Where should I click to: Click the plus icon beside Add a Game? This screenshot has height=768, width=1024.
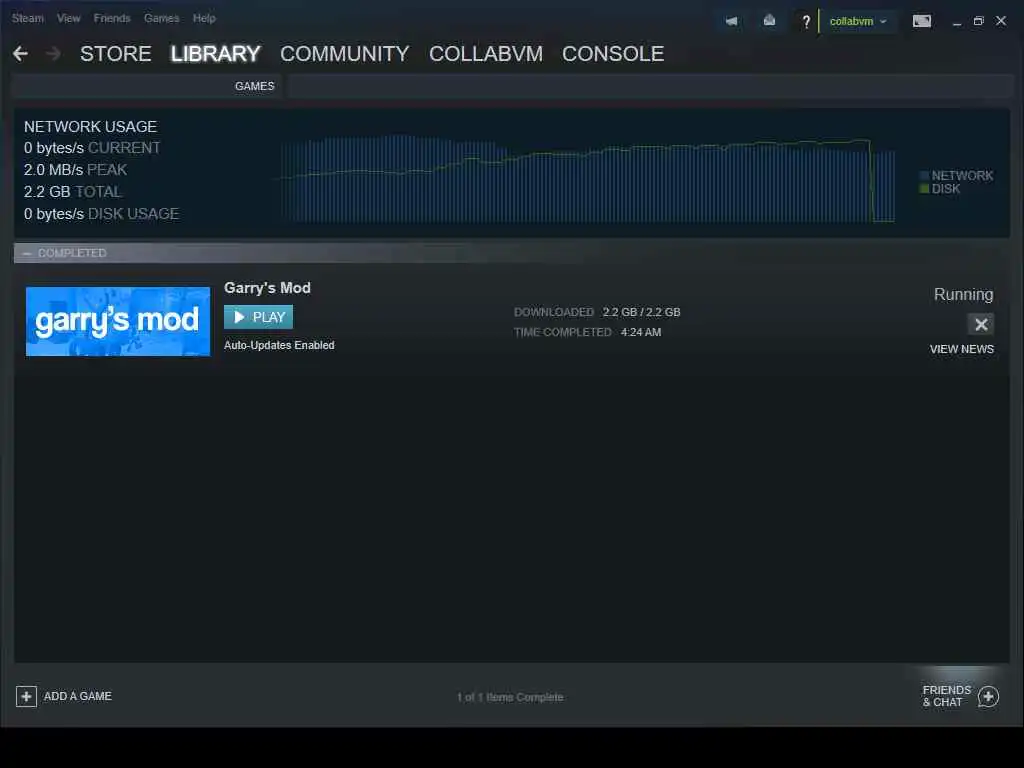26,696
